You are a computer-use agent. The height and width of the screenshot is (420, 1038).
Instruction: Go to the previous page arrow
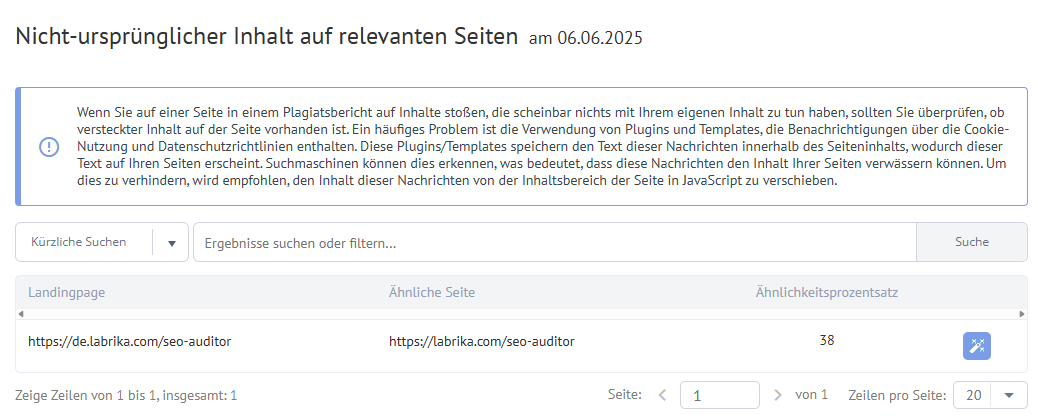pyautogui.click(x=662, y=395)
